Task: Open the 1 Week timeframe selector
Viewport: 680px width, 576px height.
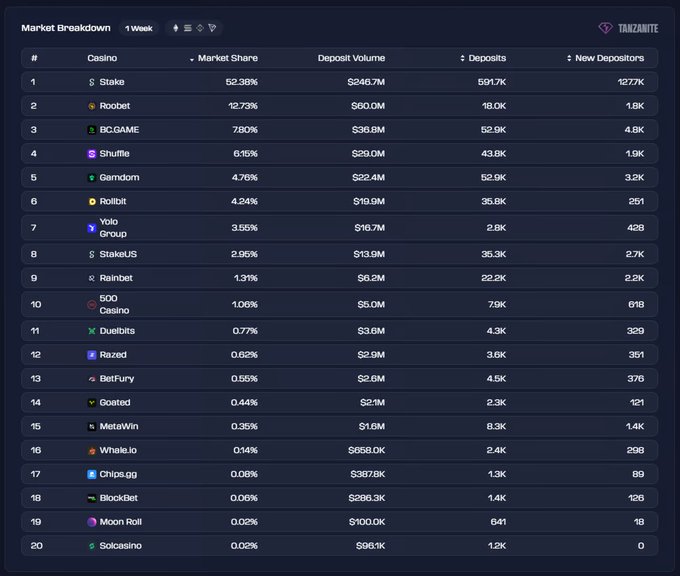Action: coord(139,28)
